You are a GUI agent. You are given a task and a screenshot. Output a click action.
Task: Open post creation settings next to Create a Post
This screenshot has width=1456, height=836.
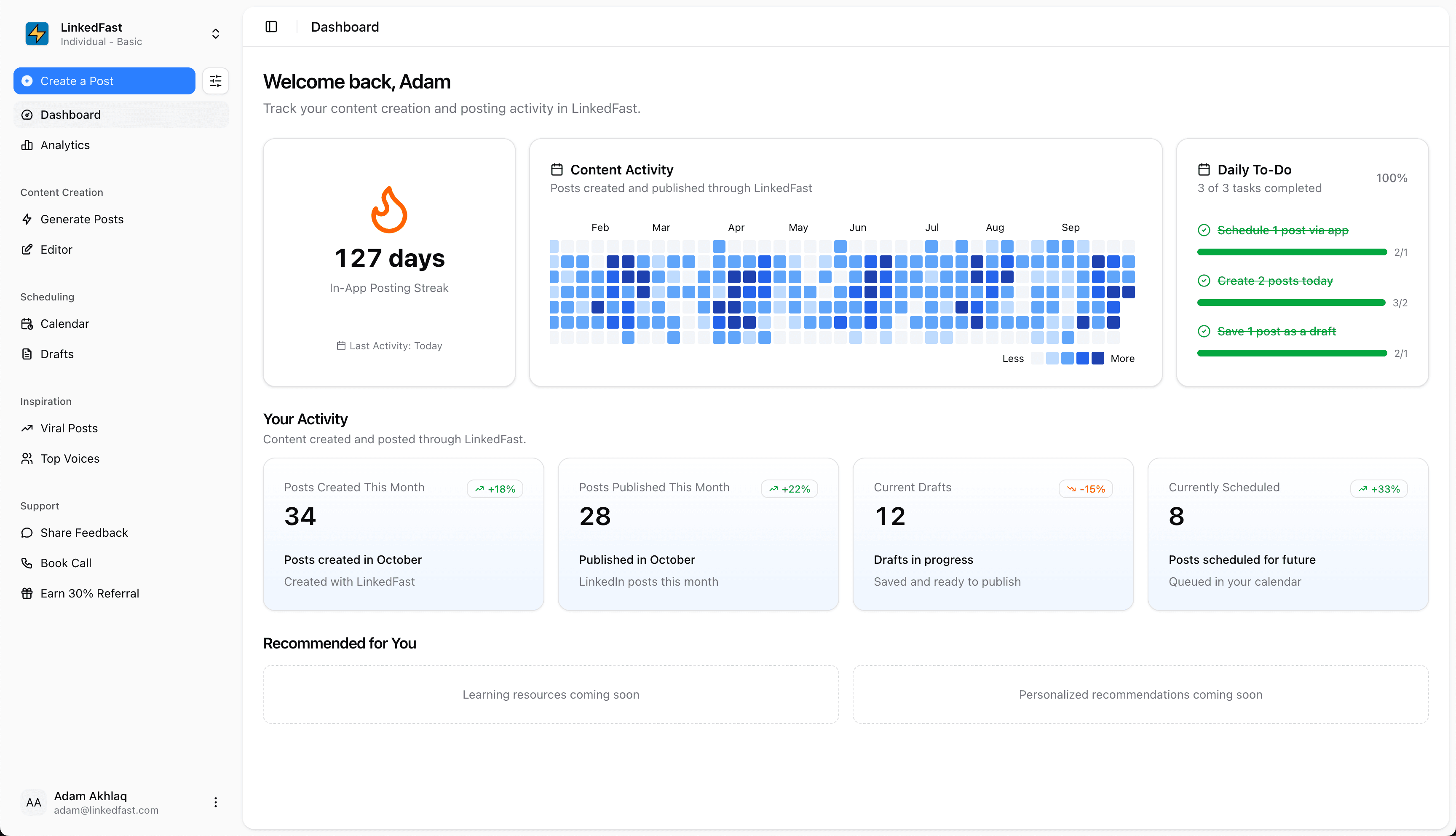point(216,81)
